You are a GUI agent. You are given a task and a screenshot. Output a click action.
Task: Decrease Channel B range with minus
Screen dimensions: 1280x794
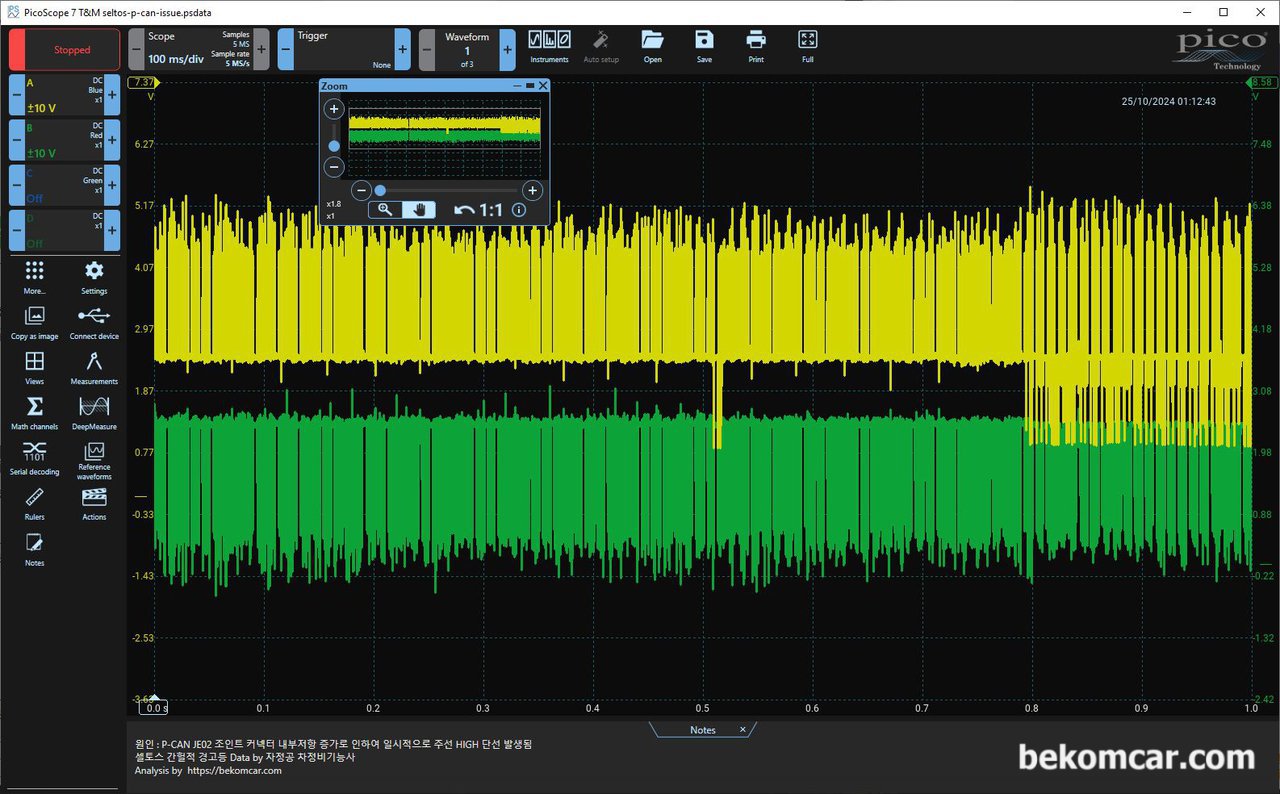pos(17,141)
